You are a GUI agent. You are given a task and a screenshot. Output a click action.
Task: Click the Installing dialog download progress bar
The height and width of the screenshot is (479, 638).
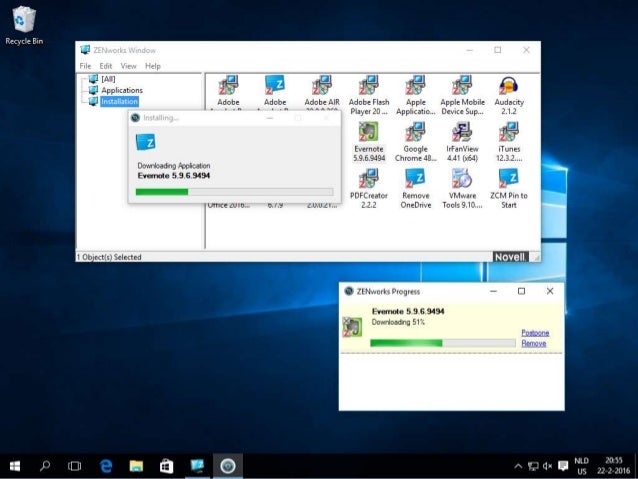(x=234, y=192)
